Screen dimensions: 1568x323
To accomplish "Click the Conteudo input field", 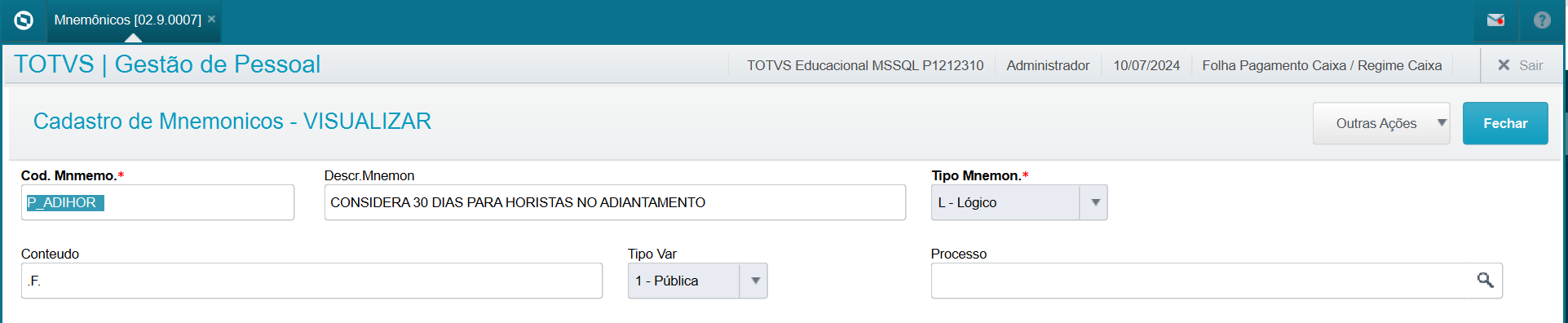I will pyautogui.click(x=311, y=281).
